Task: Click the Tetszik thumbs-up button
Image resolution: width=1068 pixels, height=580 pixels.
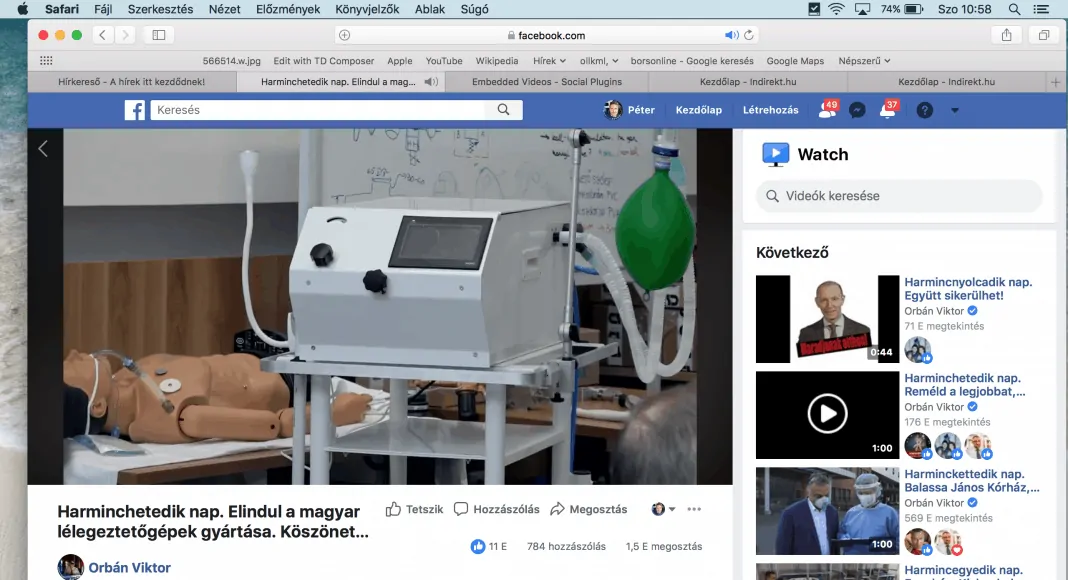Action: 414,509
